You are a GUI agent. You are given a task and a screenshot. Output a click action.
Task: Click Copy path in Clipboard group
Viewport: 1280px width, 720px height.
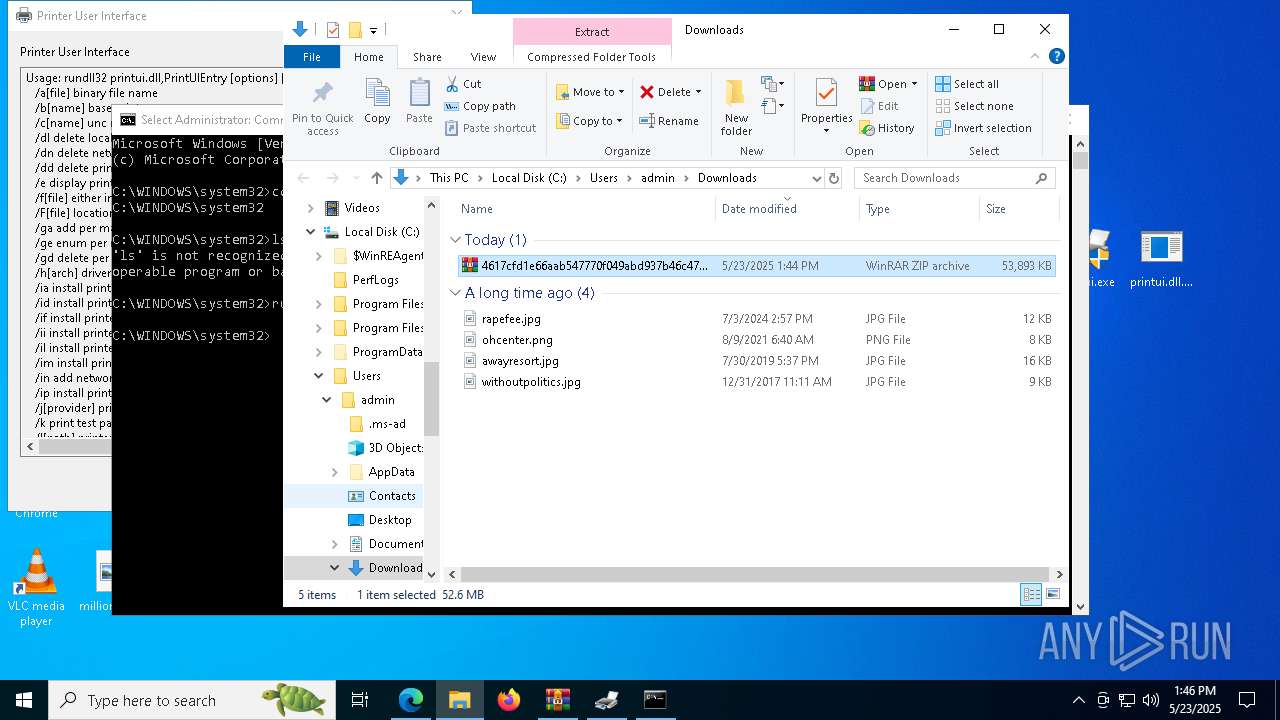point(480,106)
